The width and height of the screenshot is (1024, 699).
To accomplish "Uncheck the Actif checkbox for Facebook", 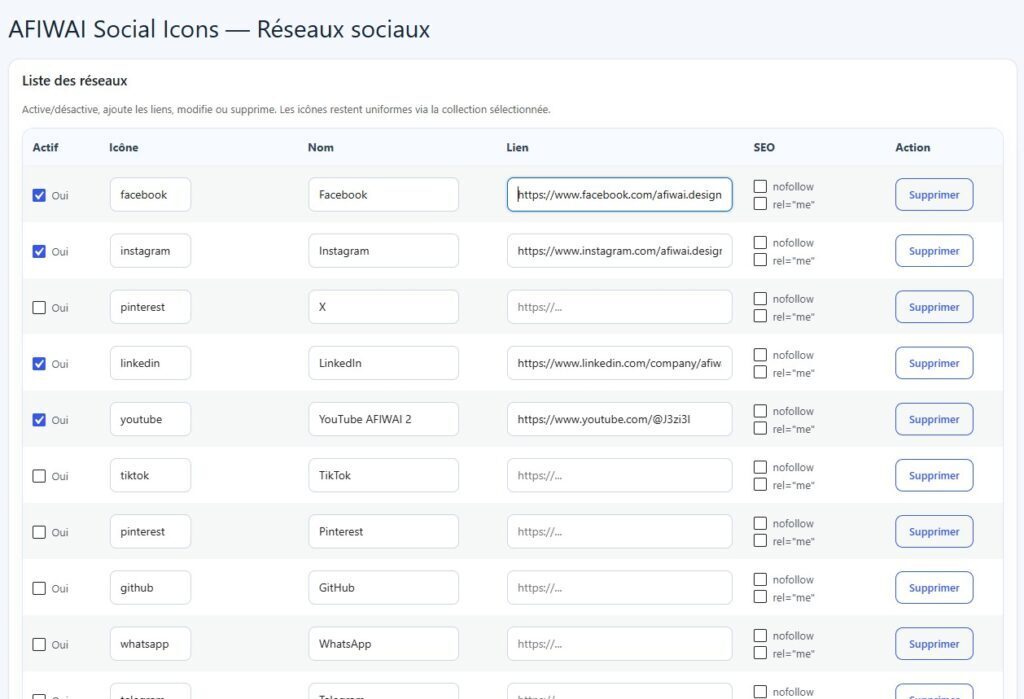I will tap(39, 195).
